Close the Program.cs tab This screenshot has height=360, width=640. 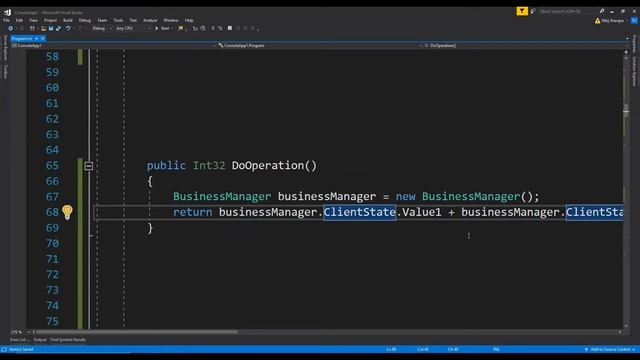(x=43, y=38)
